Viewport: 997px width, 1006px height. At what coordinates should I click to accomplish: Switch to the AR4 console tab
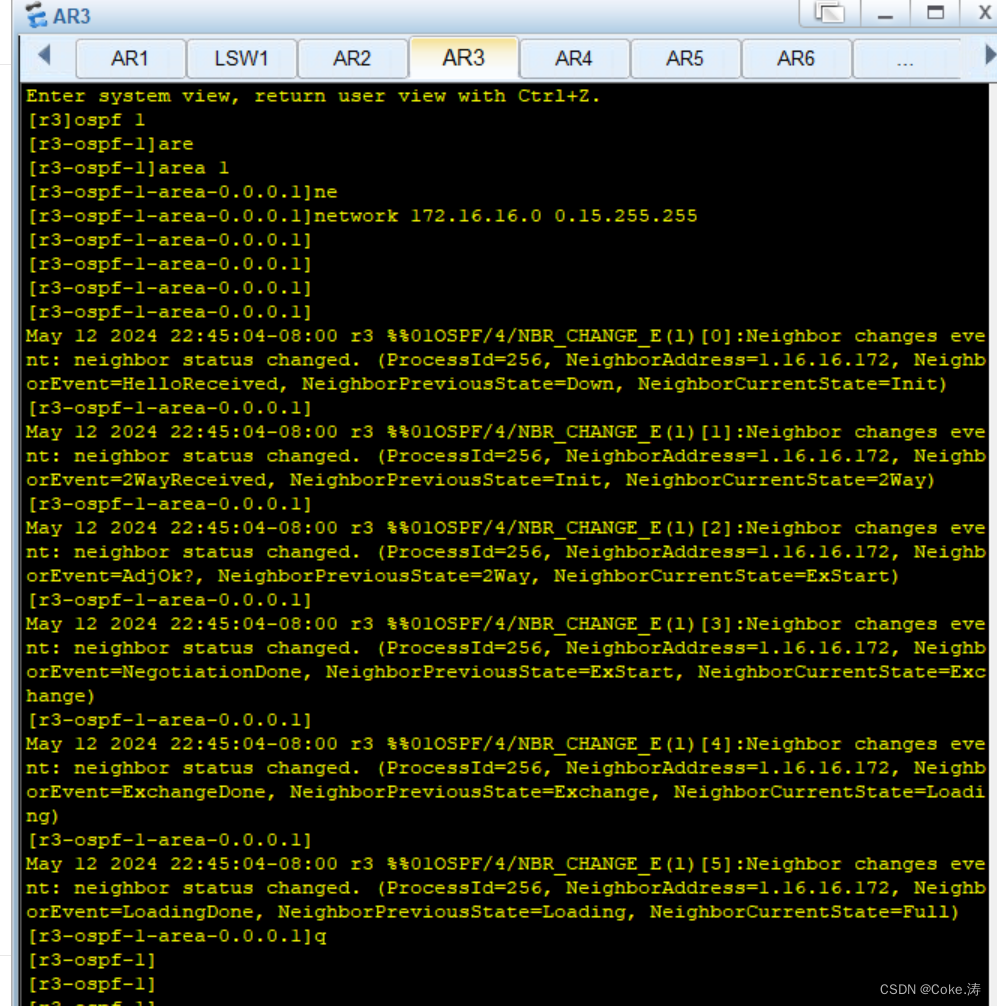pyautogui.click(x=574, y=59)
